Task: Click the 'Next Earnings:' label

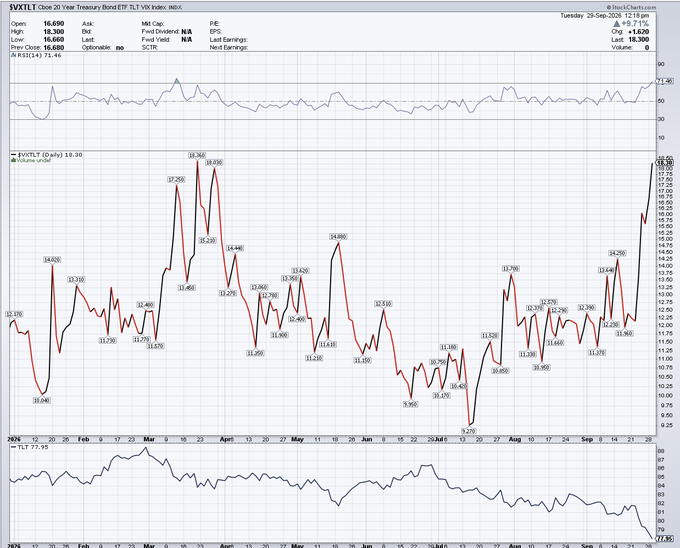Action: click(x=229, y=47)
